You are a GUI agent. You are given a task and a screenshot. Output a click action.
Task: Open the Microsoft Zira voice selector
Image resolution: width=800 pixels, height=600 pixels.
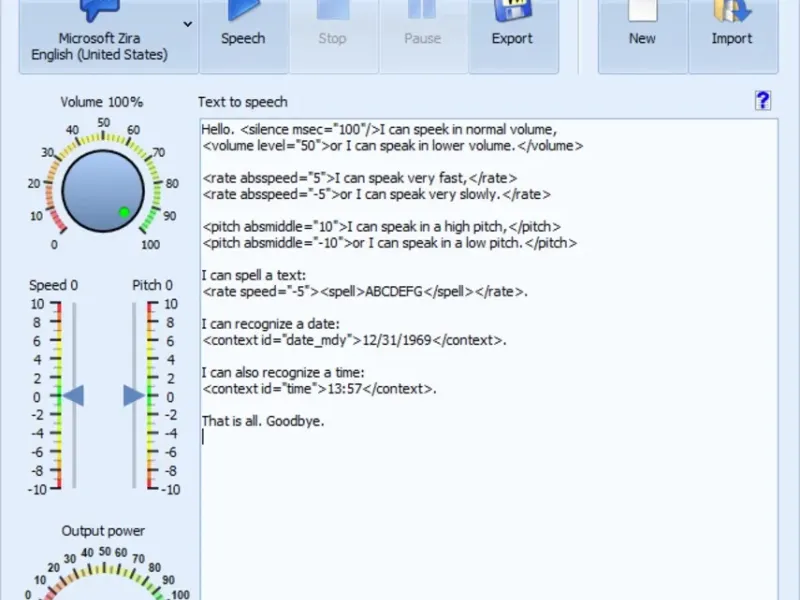[x=109, y=36]
